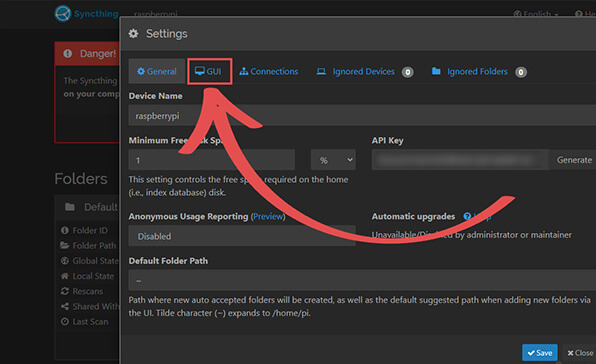The width and height of the screenshot is (596, 364).
Task: Click the Automatic upgrades help icon
Action: [467, 216]
